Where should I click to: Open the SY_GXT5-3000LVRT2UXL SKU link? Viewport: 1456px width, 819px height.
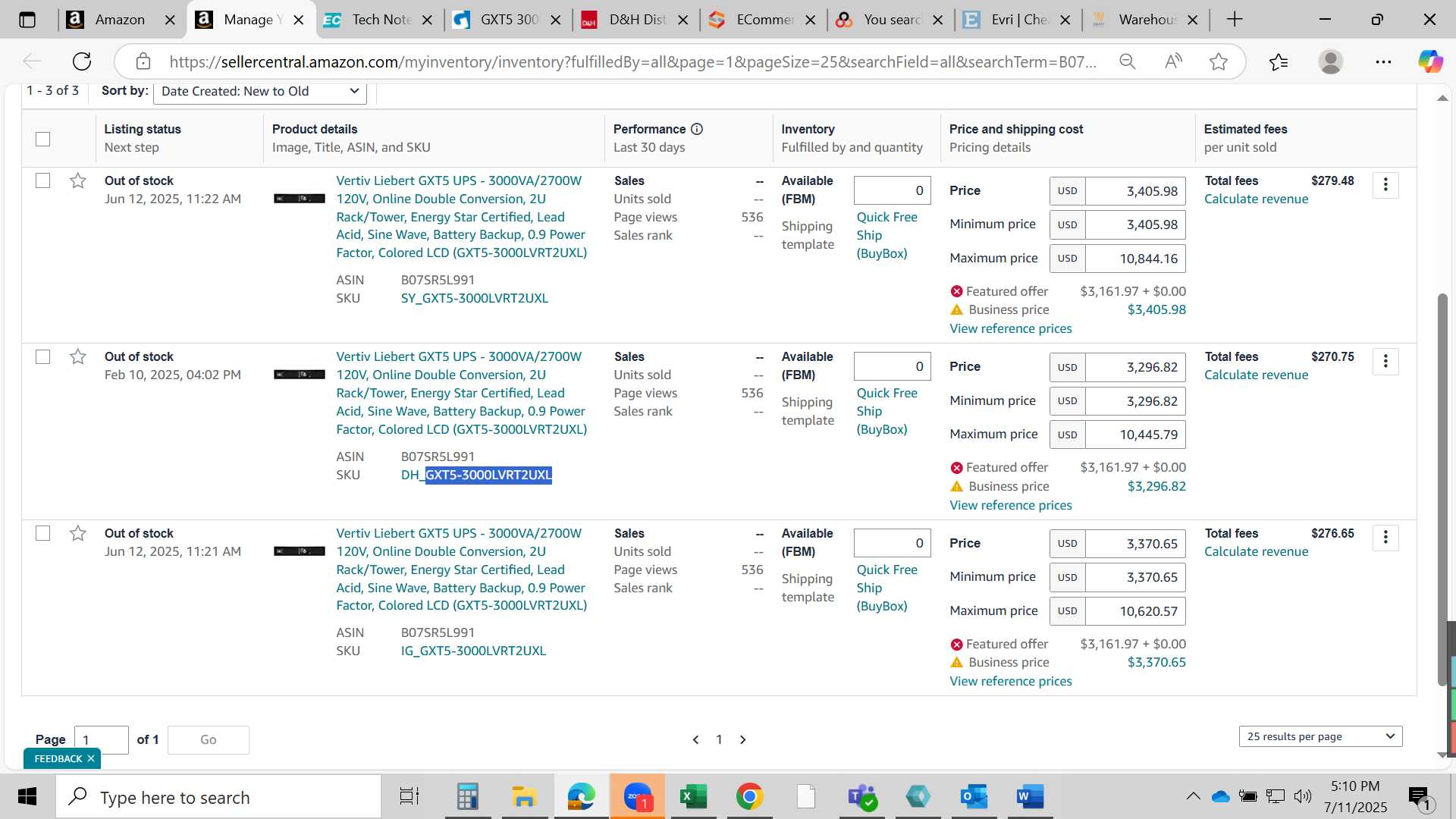[474, 298]
